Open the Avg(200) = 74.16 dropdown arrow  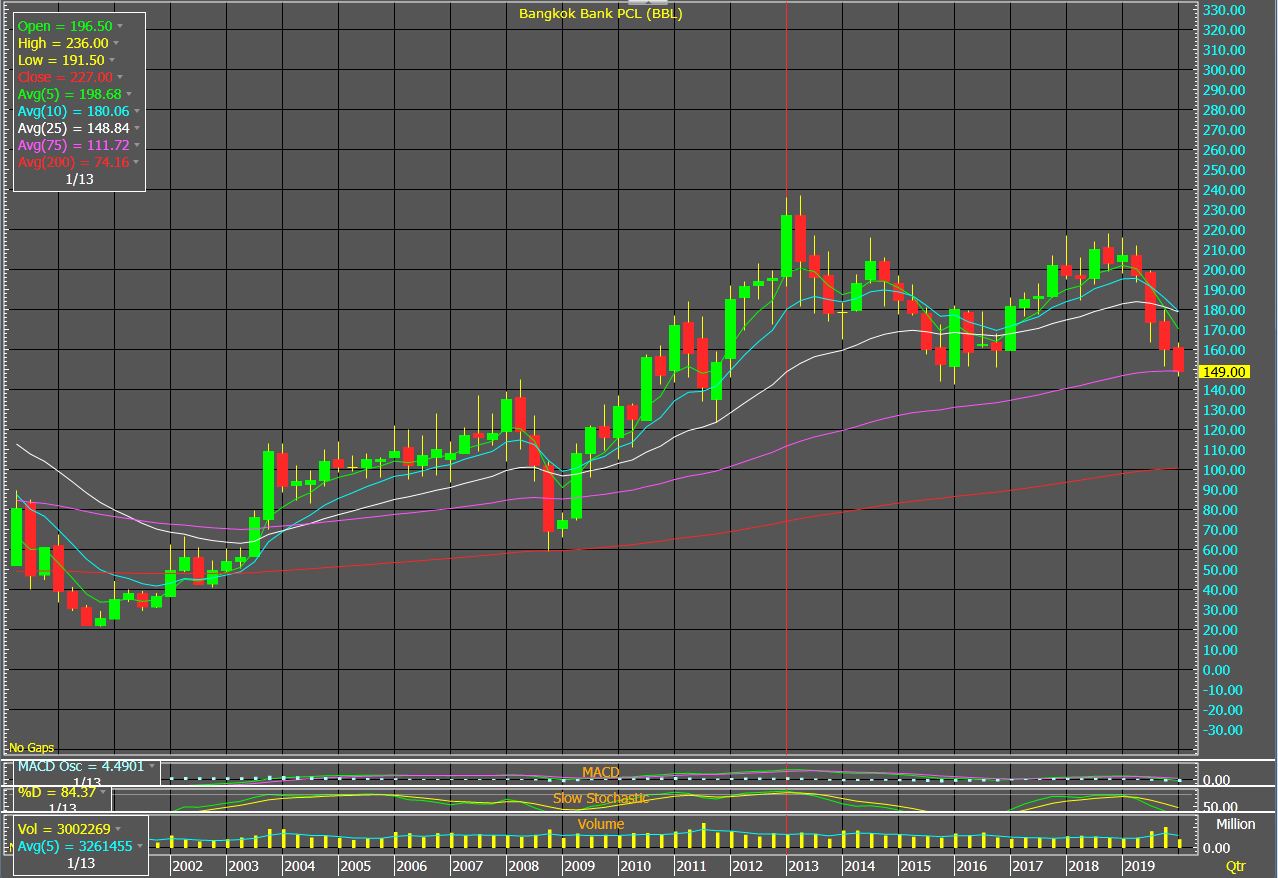coord(136,163)
